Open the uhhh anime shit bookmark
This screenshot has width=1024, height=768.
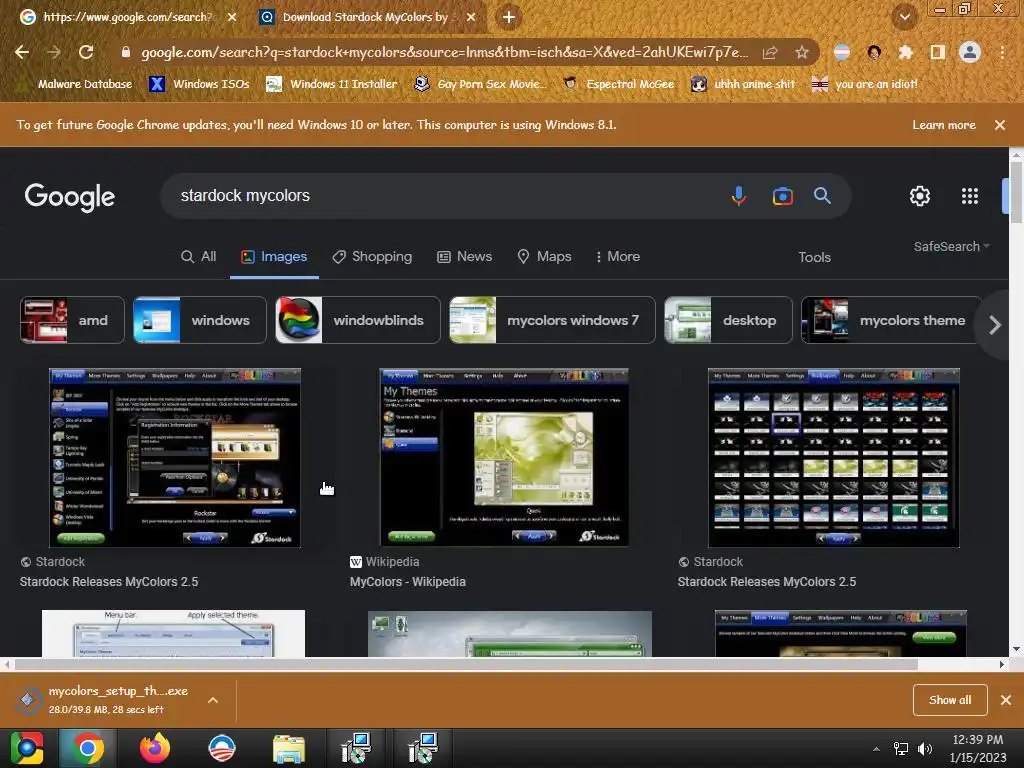pos(743,84)
